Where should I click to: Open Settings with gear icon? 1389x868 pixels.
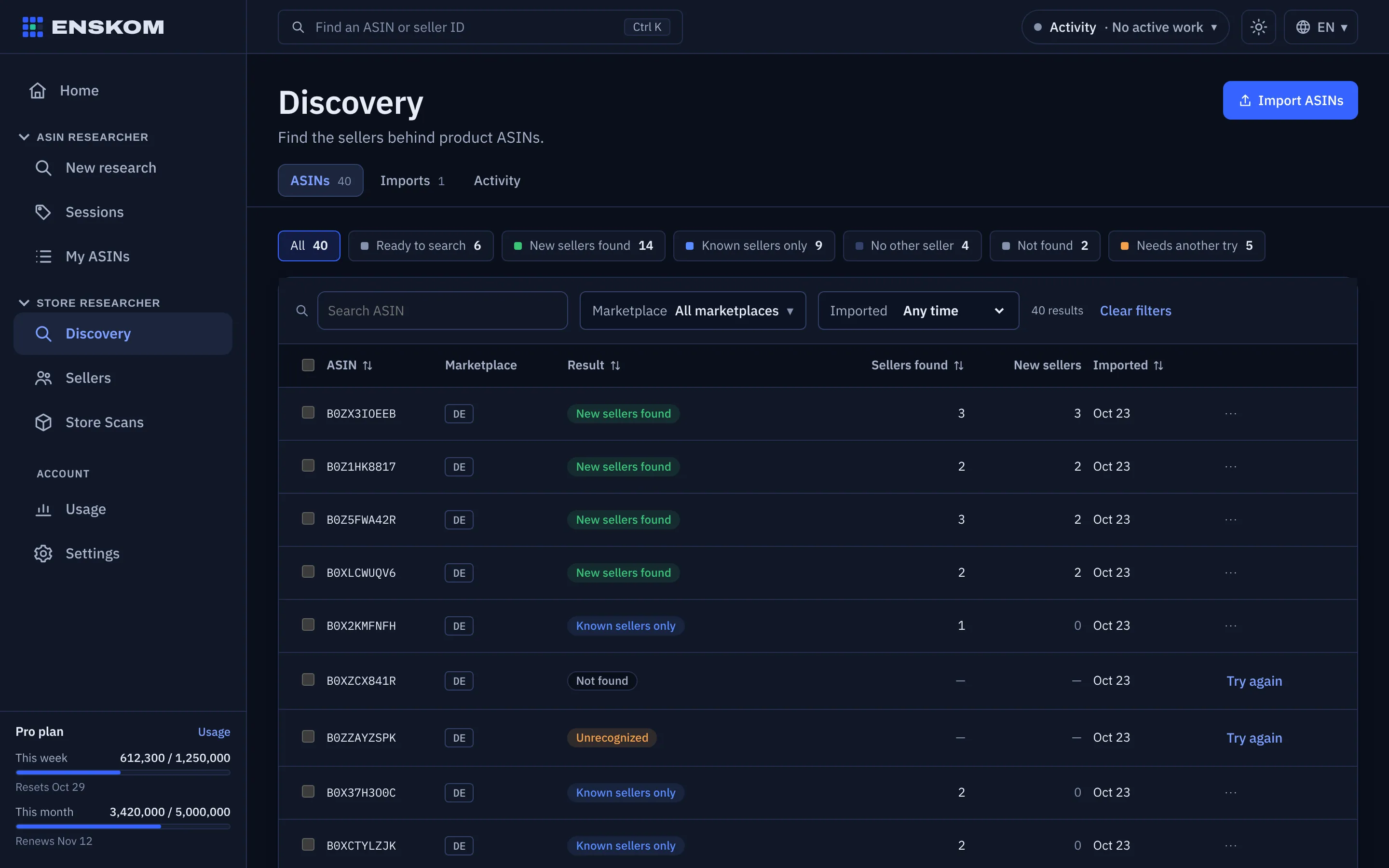[x=93, y=554]
